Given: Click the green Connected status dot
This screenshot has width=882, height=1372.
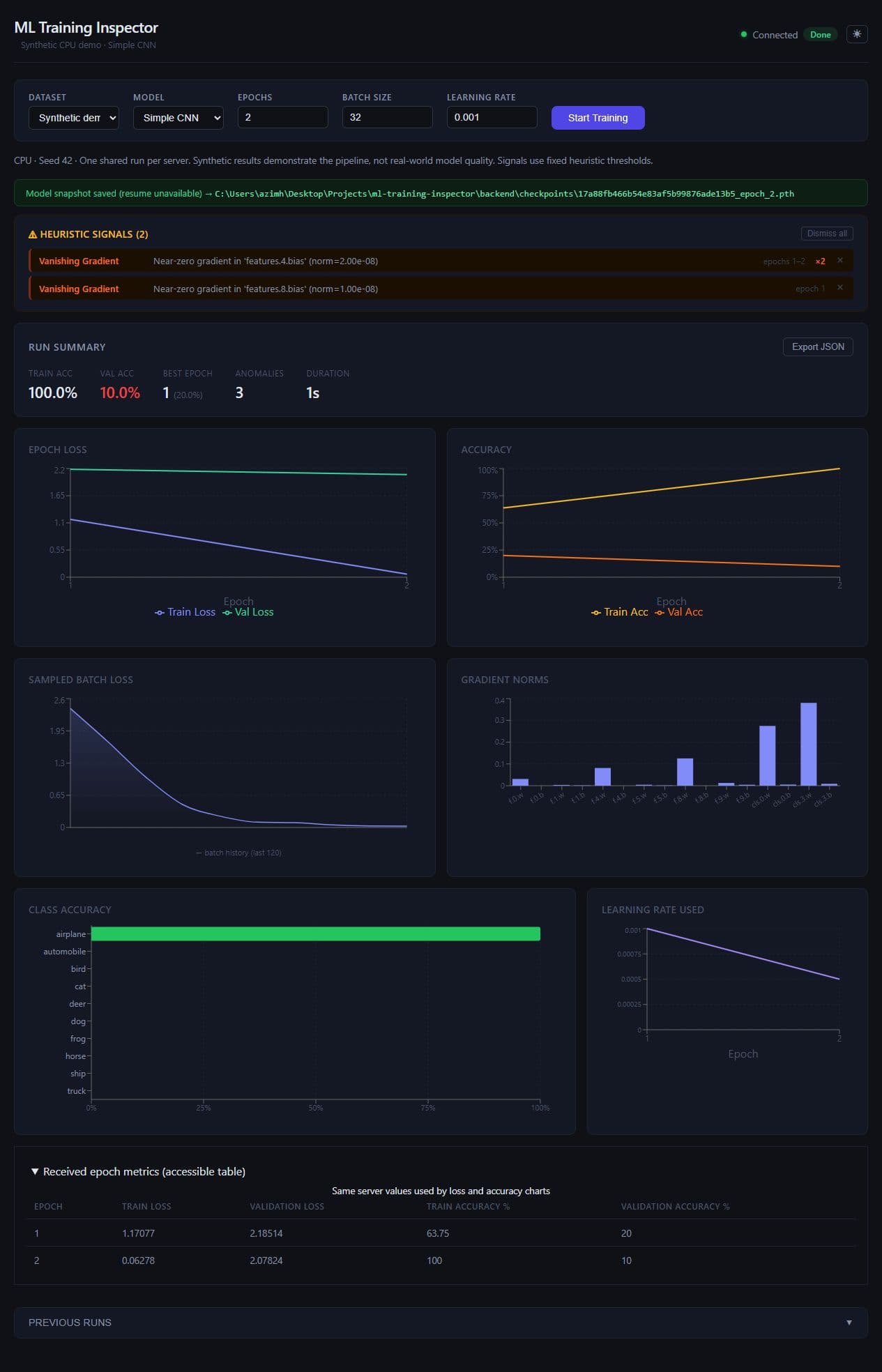Looking at the screenshot, I should [744, 34].
